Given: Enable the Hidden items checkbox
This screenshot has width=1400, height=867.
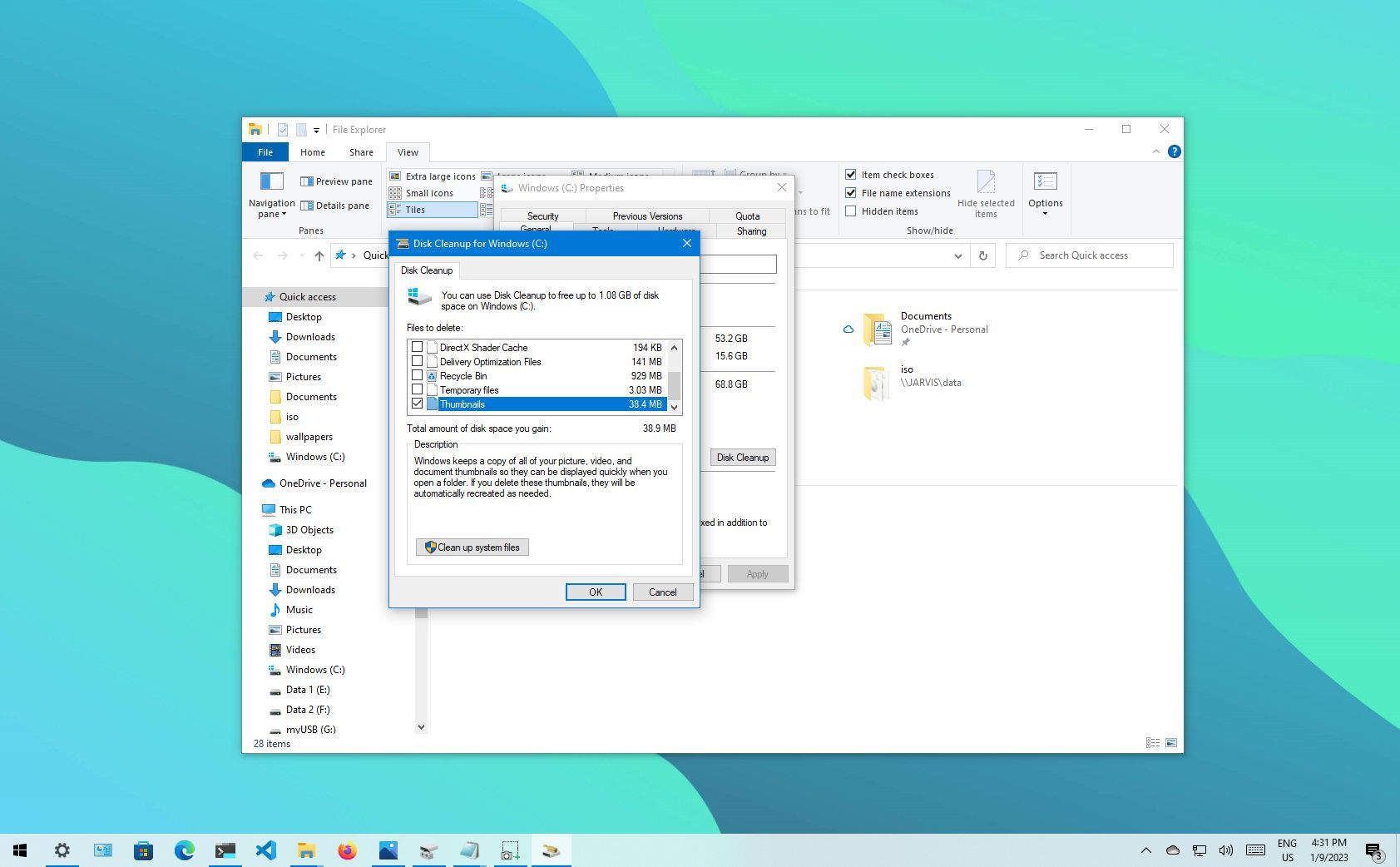Looking at the screenshot, I should click(x=851, y=211).
